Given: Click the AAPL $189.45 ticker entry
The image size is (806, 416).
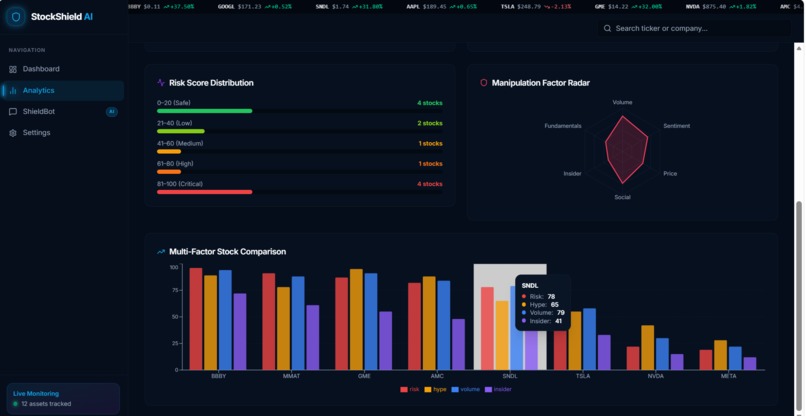Looking at the screenshot, I should point(442,7).
